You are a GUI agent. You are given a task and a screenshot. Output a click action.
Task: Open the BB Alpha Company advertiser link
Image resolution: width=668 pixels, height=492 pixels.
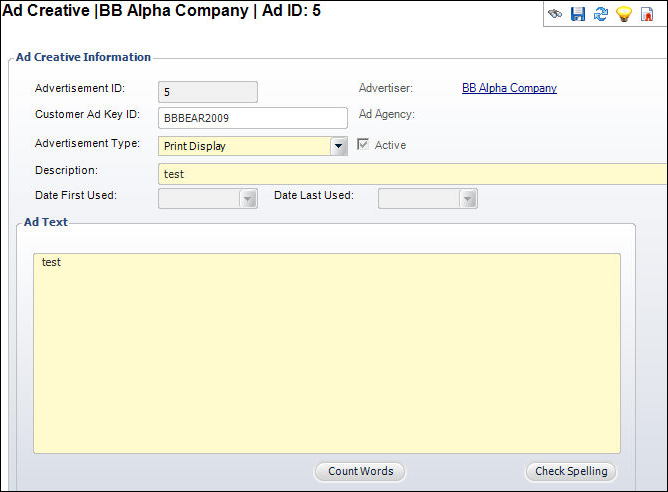[x=509, y=88]
